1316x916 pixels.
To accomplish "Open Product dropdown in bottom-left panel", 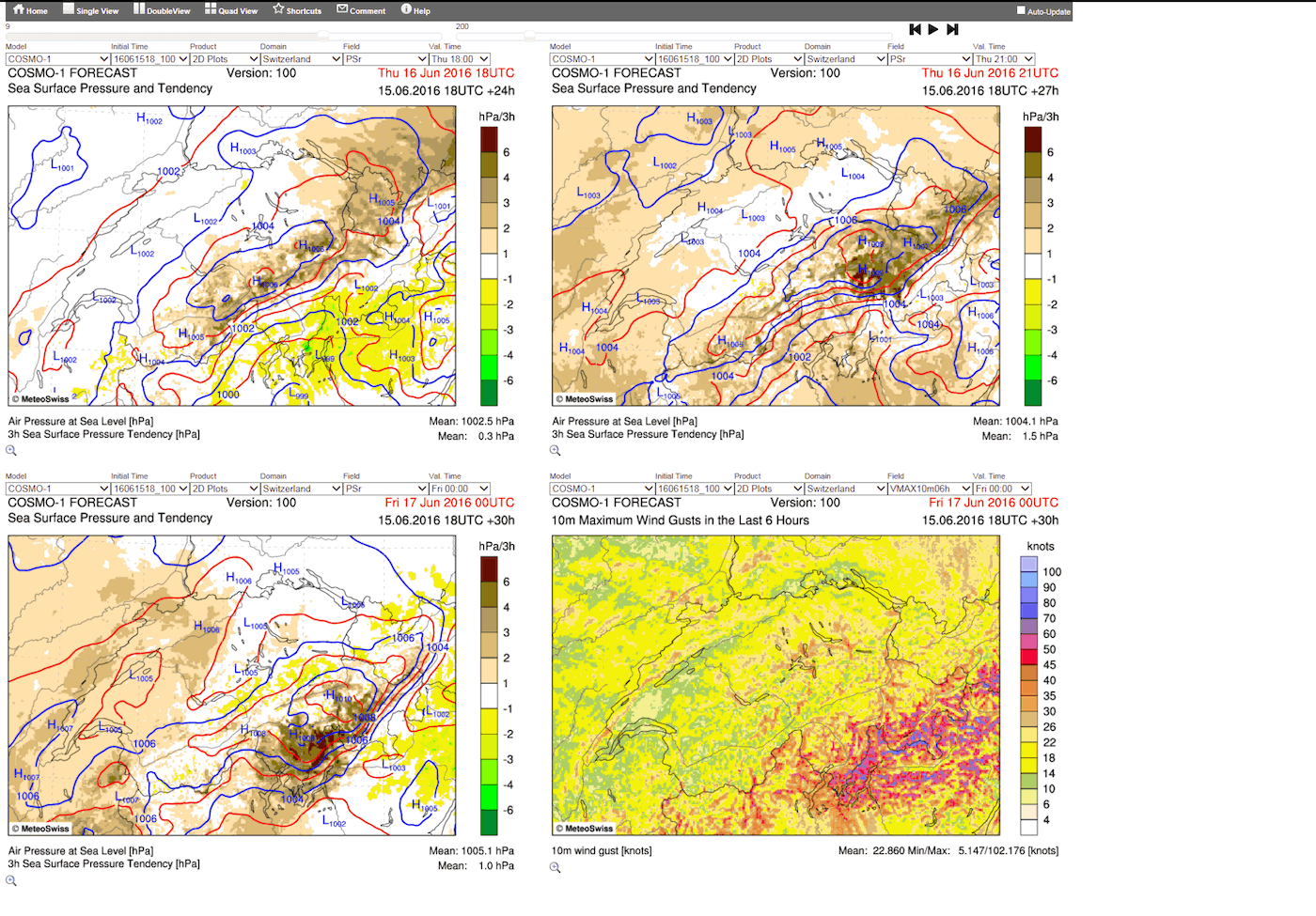I will pyautogui.click(x=225, y=489).
